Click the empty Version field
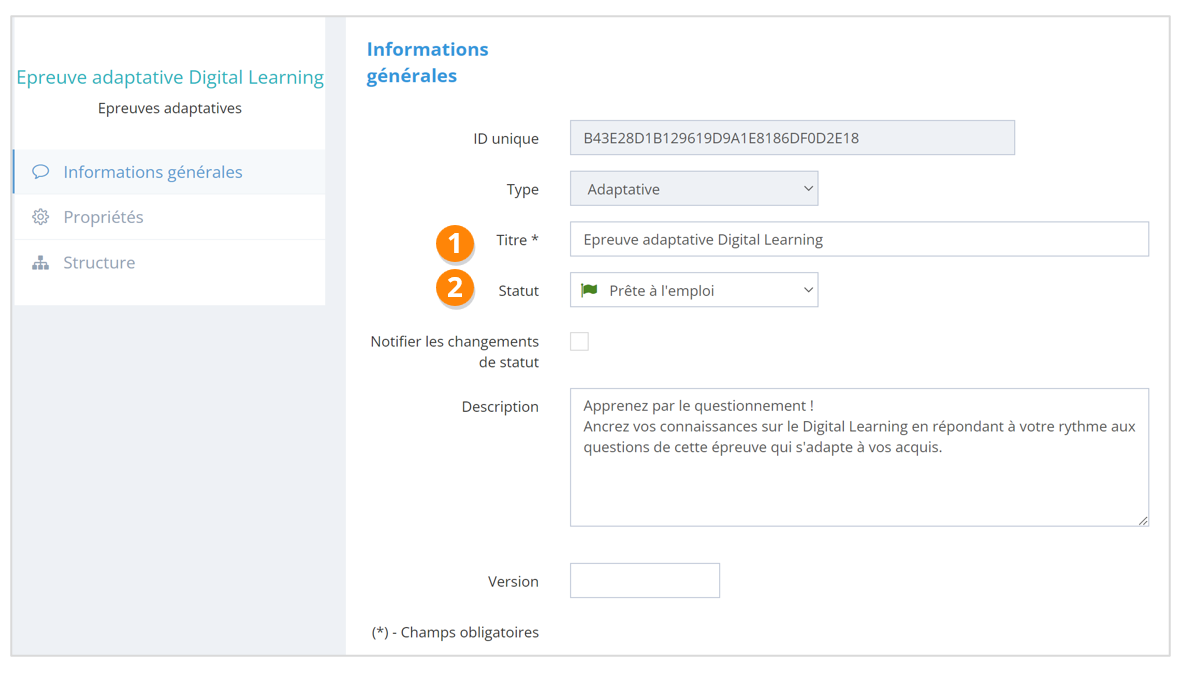This screenshot has width=1201, height=683. coord(644,581)
